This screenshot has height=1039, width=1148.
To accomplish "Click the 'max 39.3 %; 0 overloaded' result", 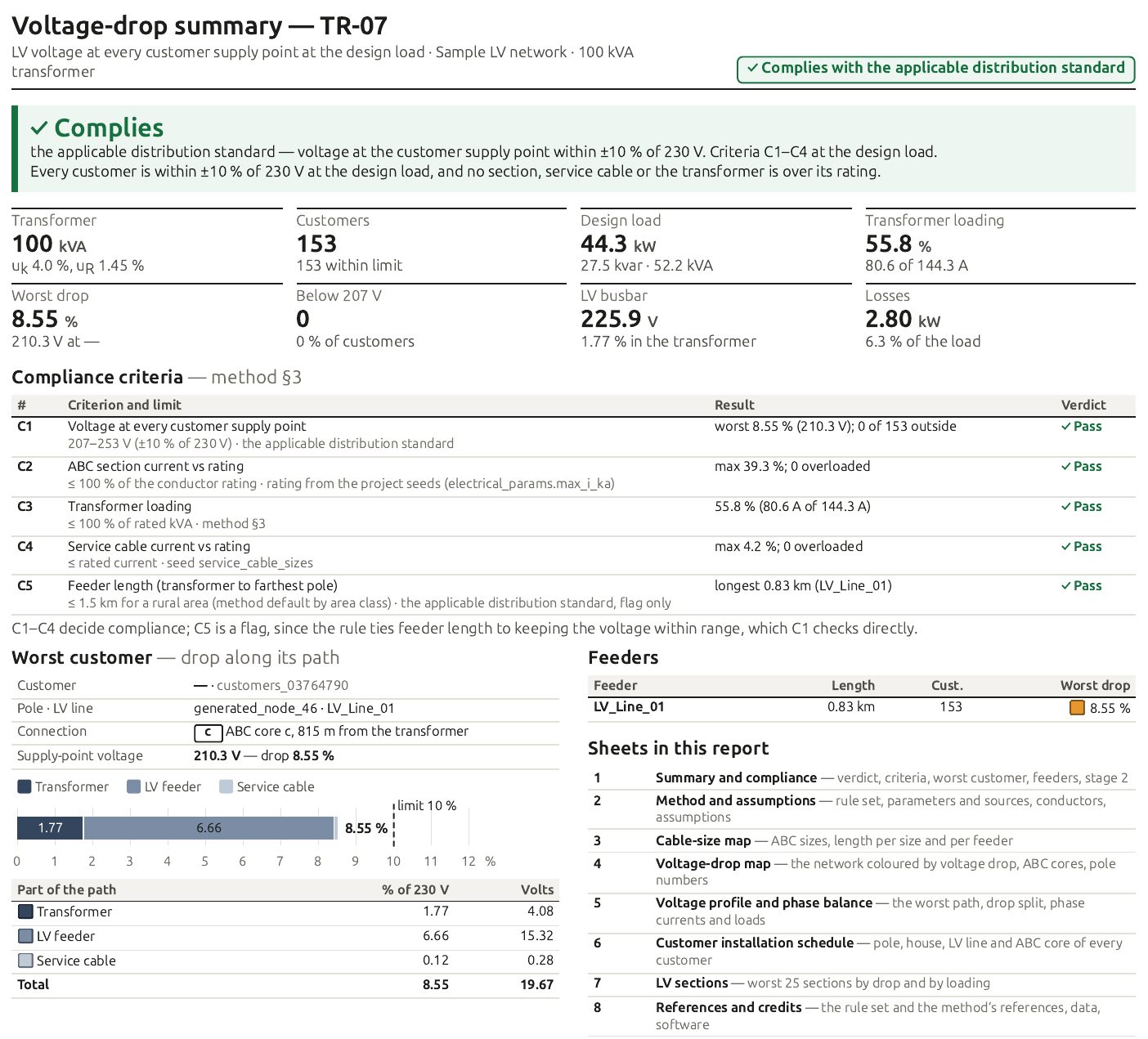I will pyautogui.click(x=792, y=467).
